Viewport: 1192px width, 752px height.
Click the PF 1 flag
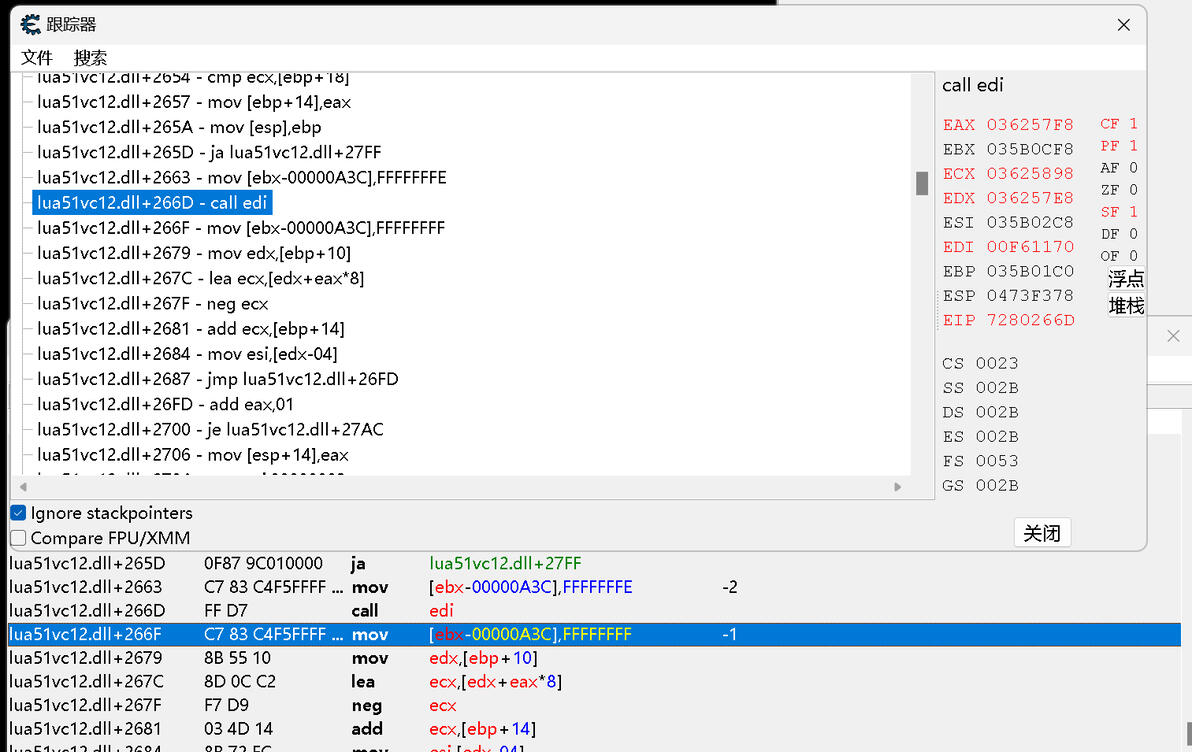(x=1119, y=145)
